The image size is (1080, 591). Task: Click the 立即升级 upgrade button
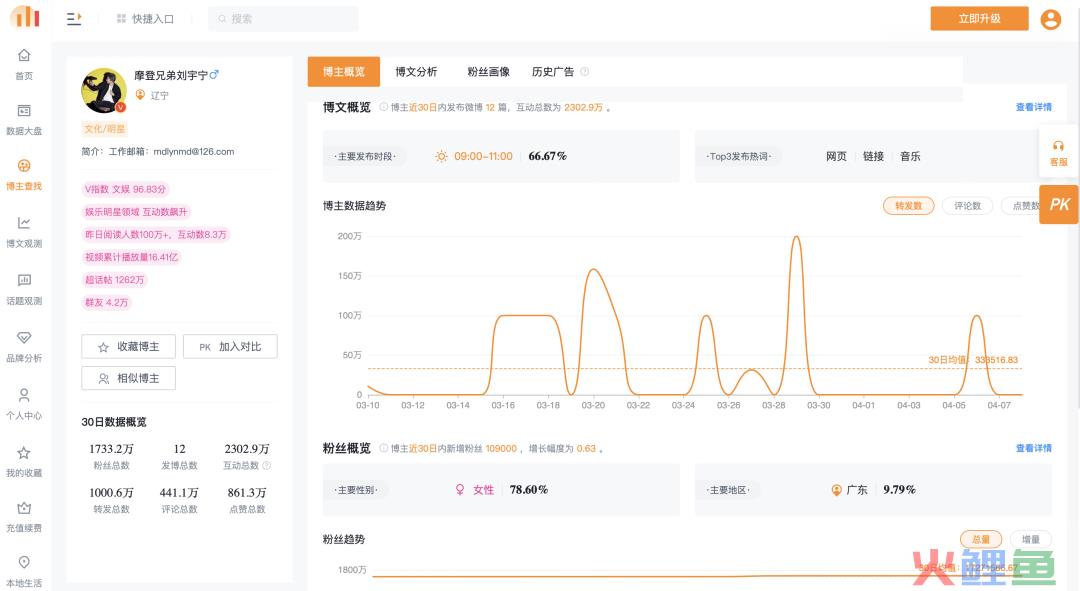[979, 19]
